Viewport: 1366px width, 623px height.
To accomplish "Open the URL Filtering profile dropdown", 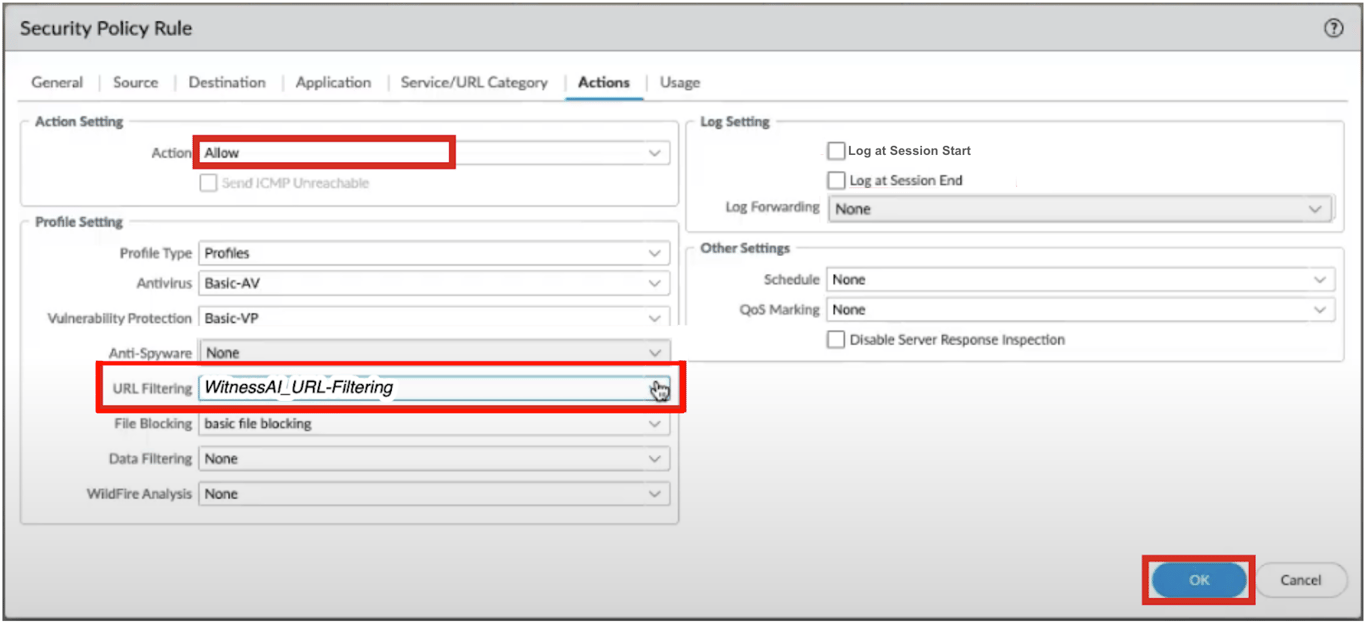I will pos(434,388).
